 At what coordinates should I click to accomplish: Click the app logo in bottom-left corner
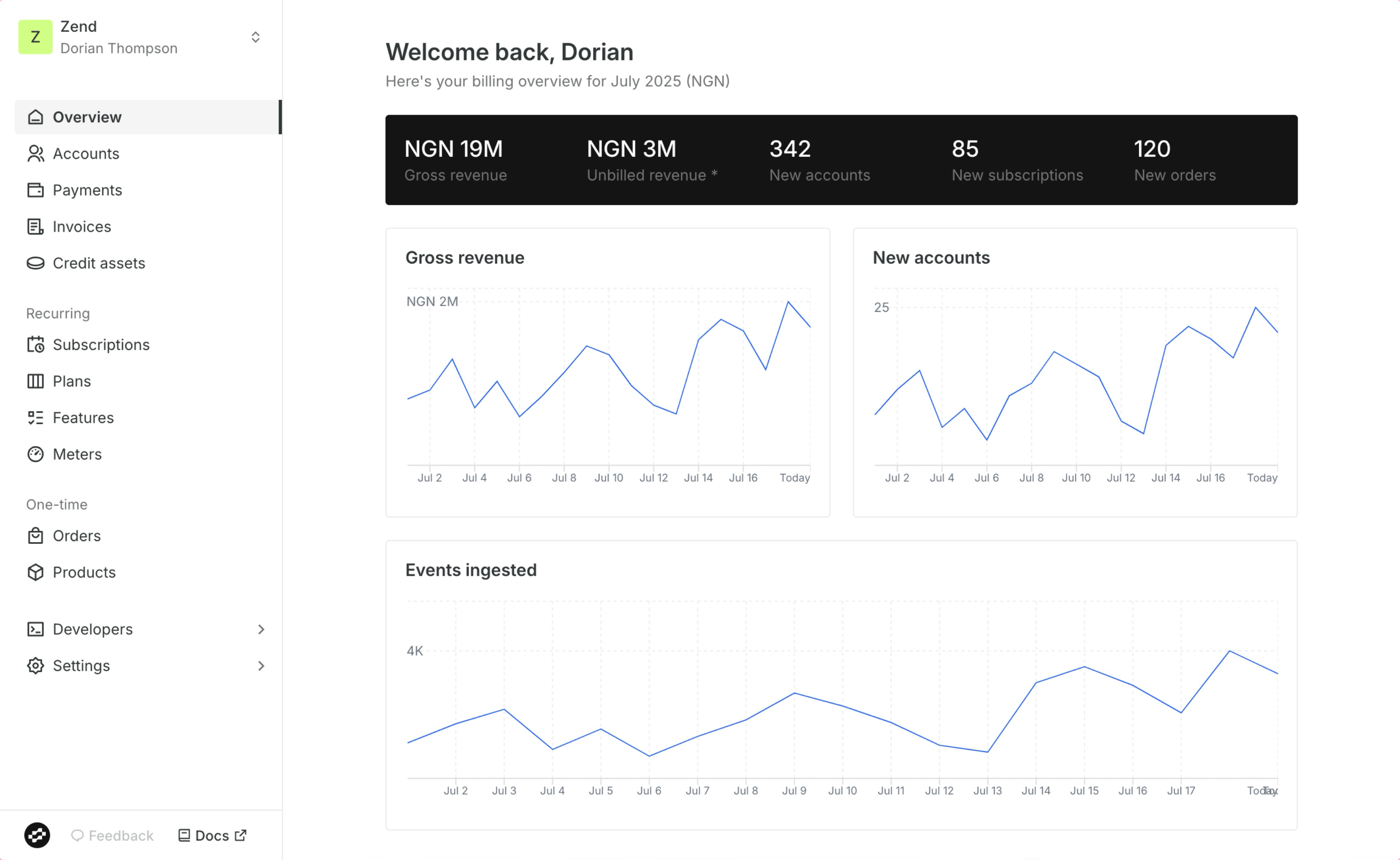point(37,835)
